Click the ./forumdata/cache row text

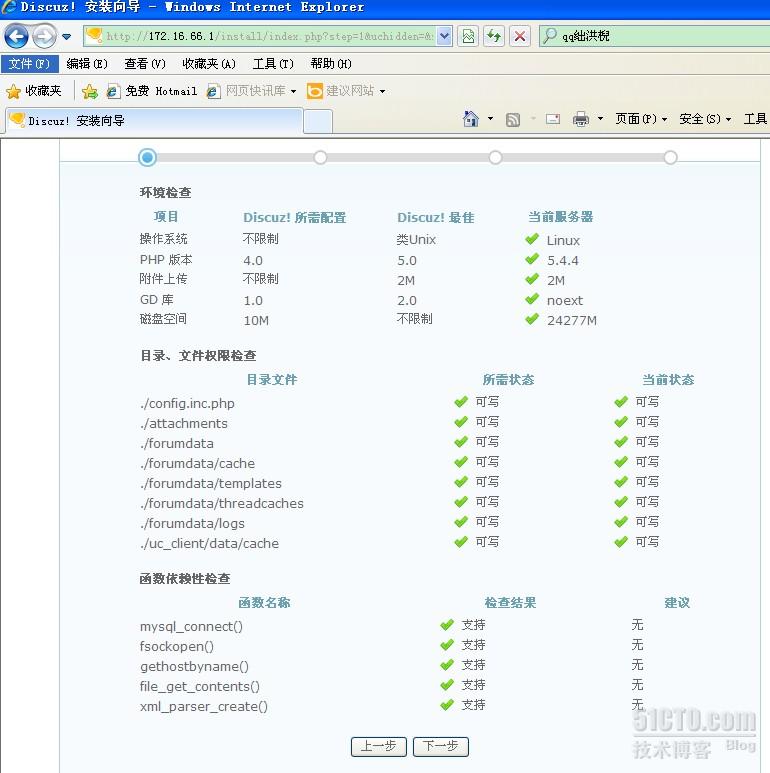pos(198,463)
